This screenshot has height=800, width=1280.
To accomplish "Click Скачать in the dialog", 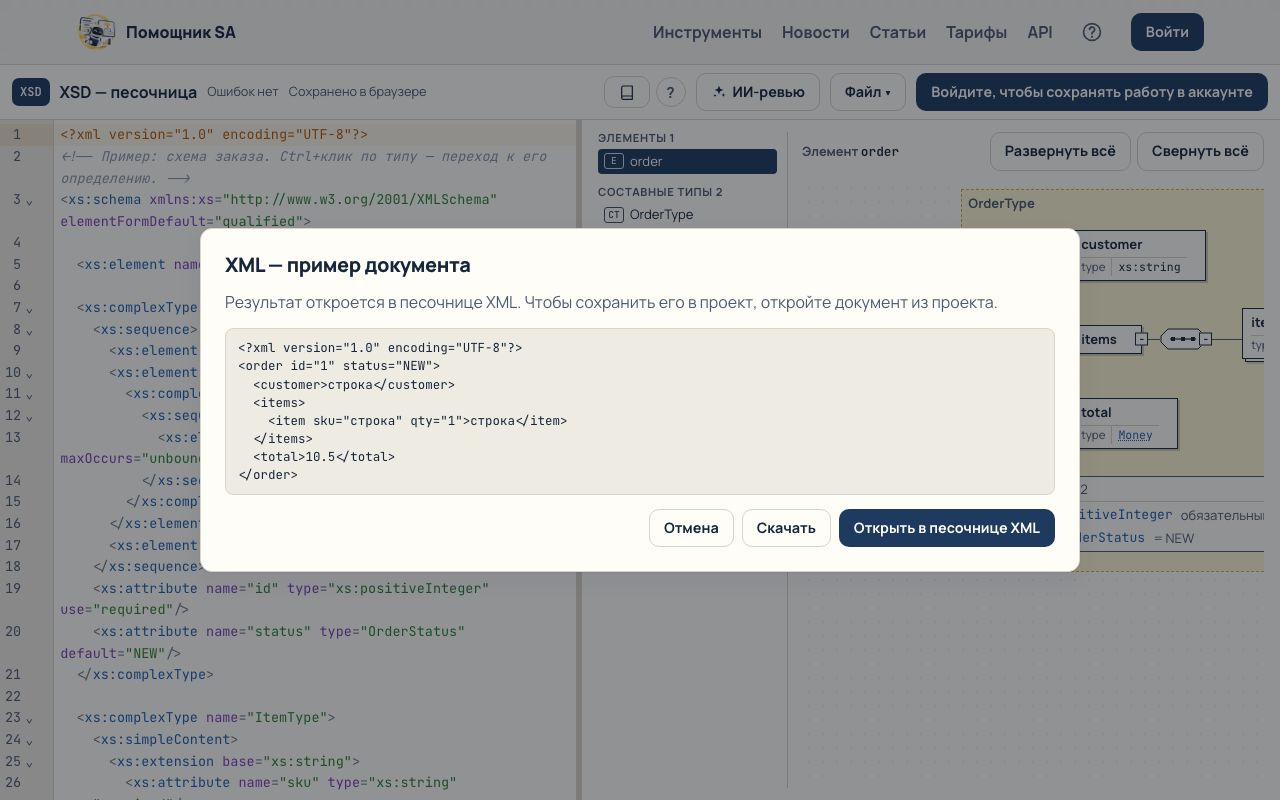I will (x=786, y=528).
